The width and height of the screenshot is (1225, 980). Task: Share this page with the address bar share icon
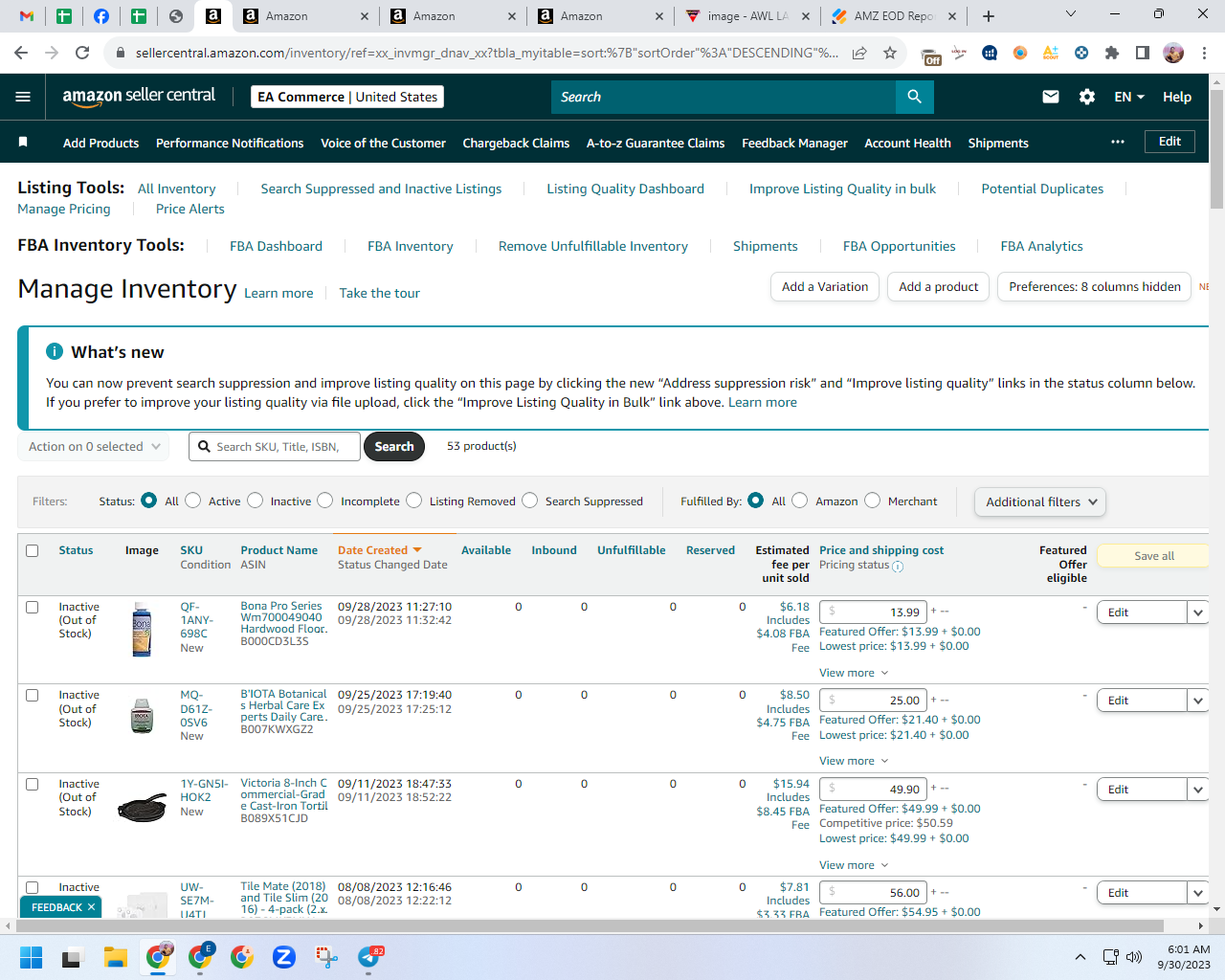click(x=859, y=53)
